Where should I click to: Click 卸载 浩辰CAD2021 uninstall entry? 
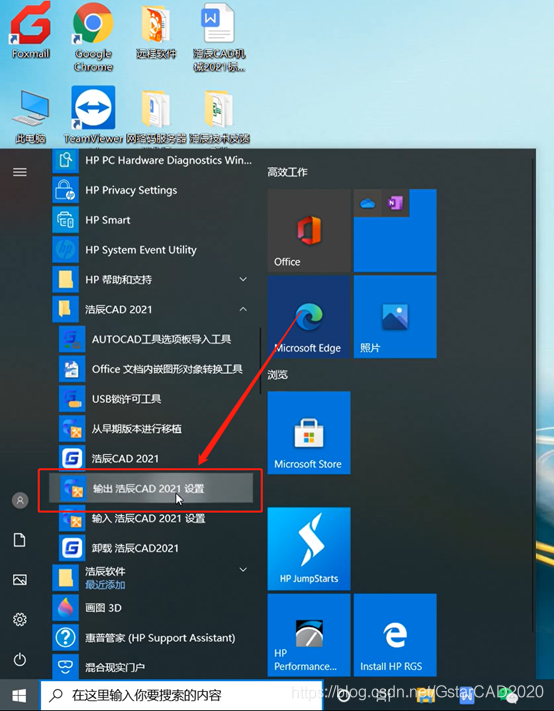tap(157, 548)
